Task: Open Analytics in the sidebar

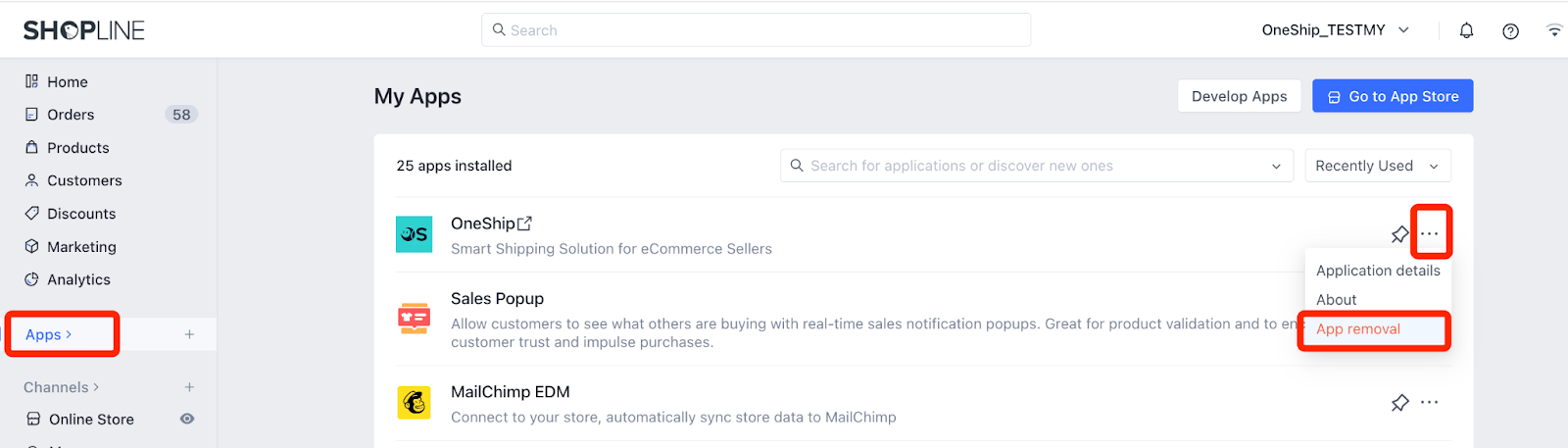Action: (78, 279)
